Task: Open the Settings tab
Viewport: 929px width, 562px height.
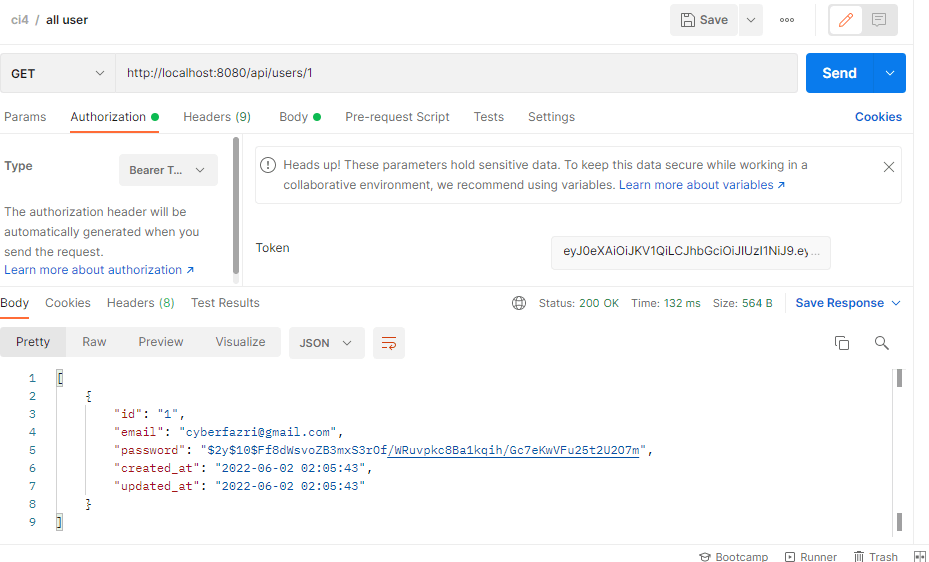Action: 551,117
